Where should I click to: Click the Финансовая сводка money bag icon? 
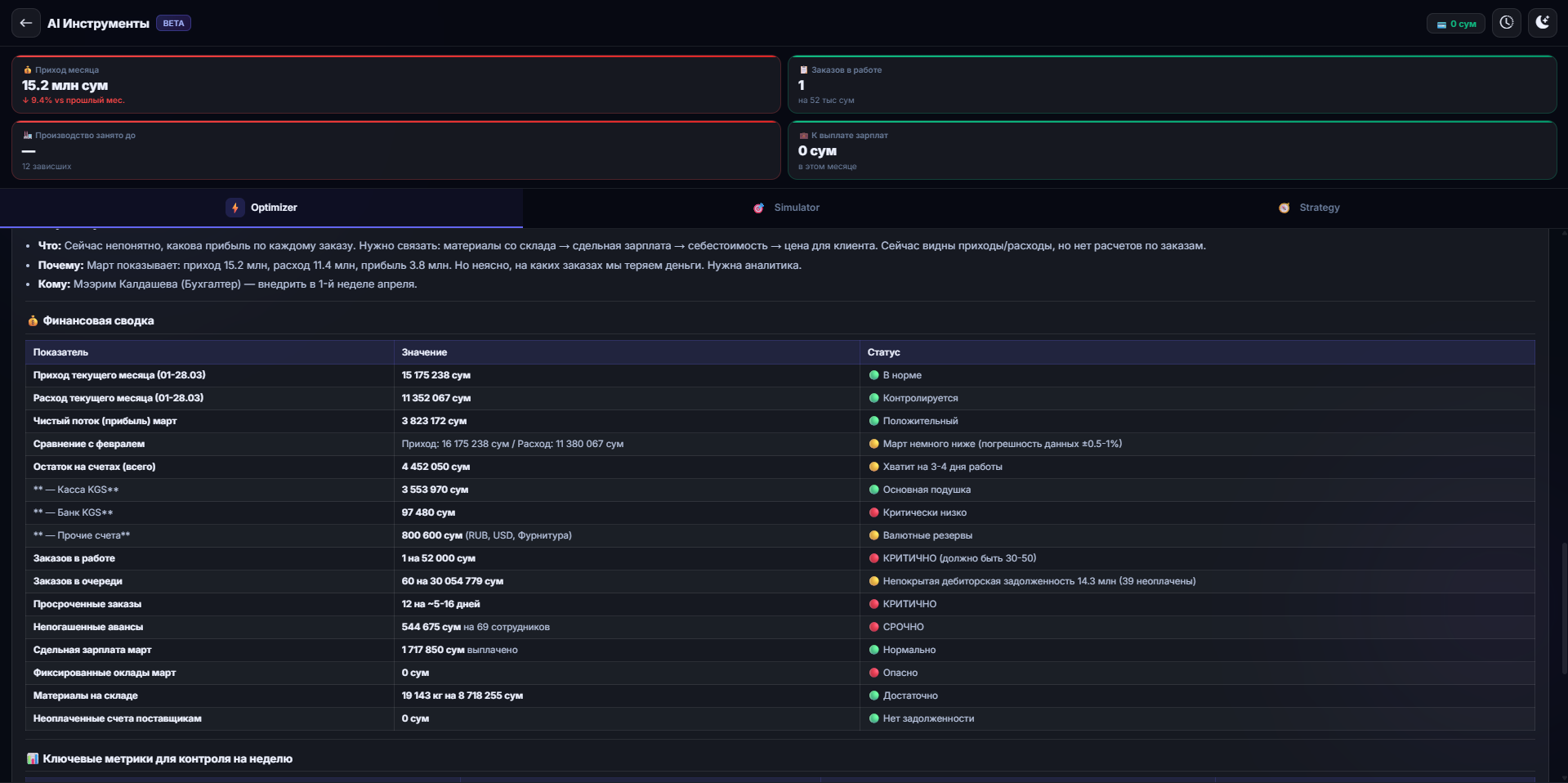click(x=33, y=321)
